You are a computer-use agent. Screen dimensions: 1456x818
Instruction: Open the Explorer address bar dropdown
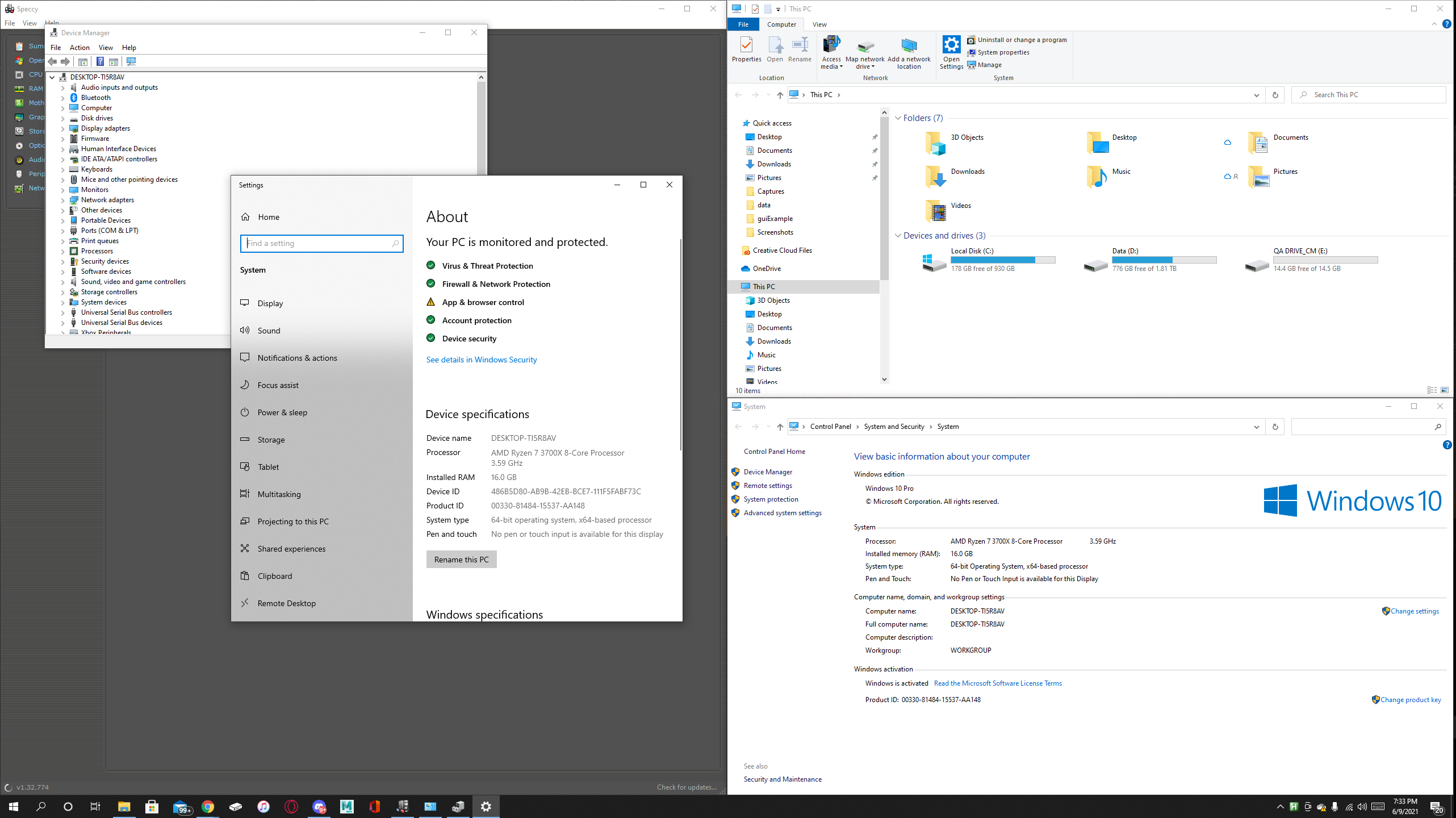coord(1256,95)
